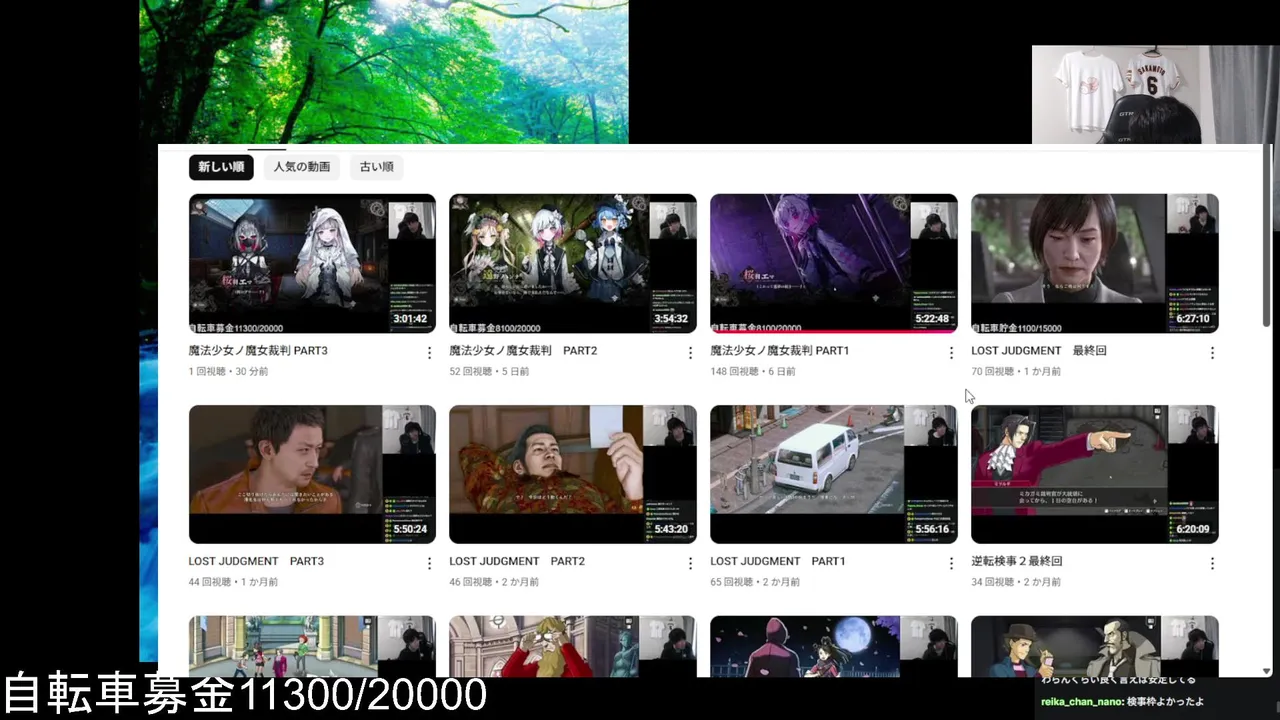Click the 5:50:24 duration badge

tap(410, 529)
